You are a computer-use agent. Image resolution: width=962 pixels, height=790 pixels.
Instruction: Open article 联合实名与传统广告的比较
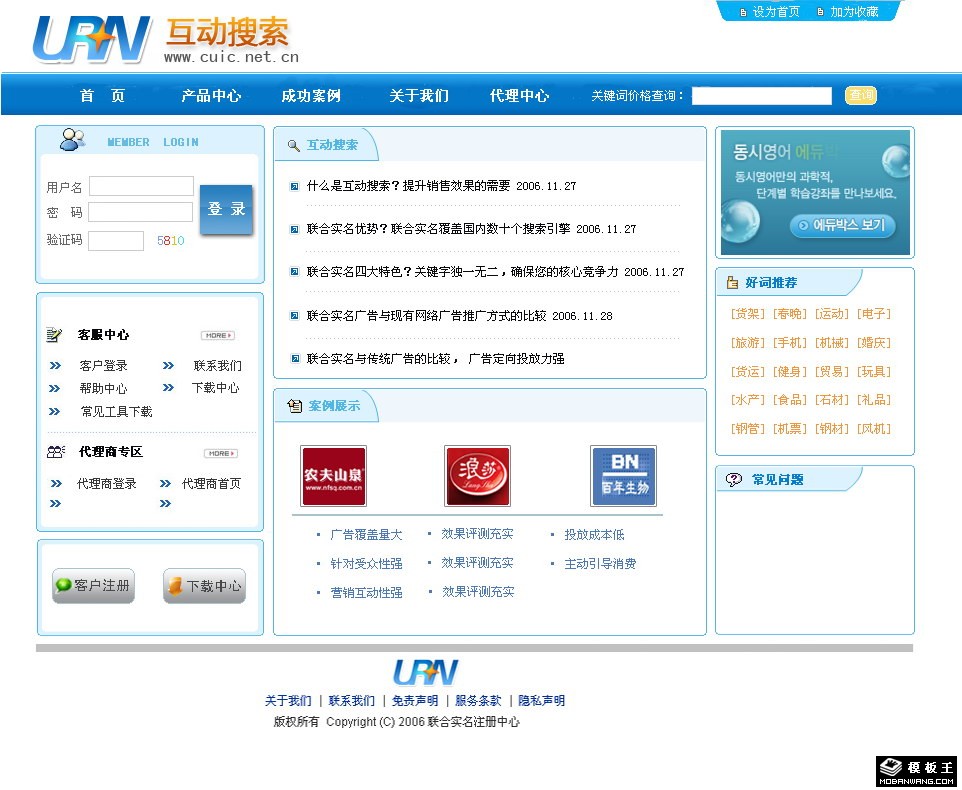coord(436,359)
